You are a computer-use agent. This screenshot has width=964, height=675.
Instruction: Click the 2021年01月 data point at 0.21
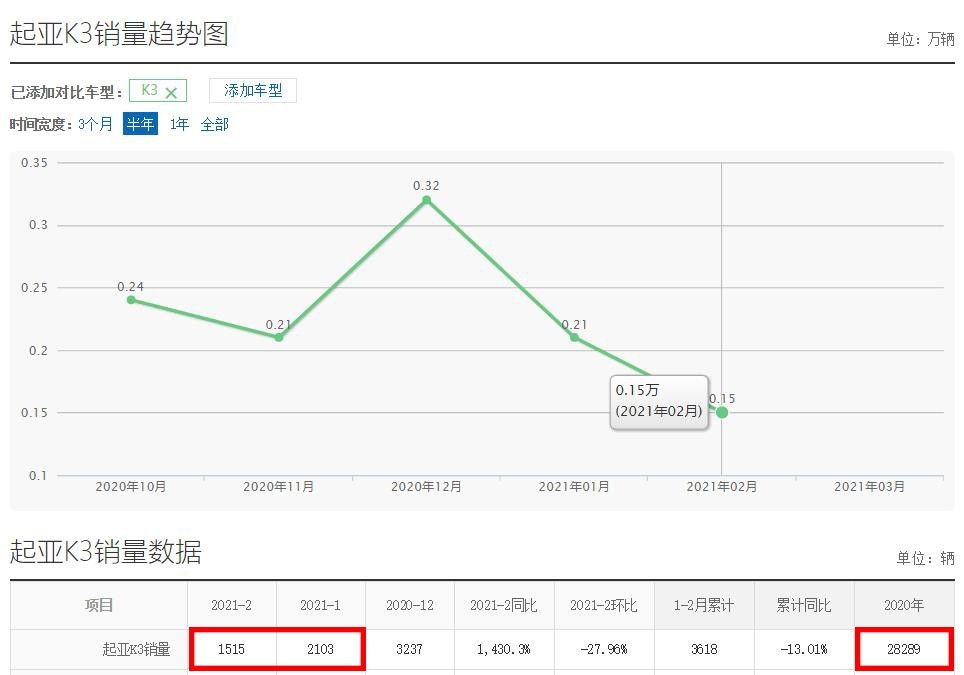tap(574, 338)
